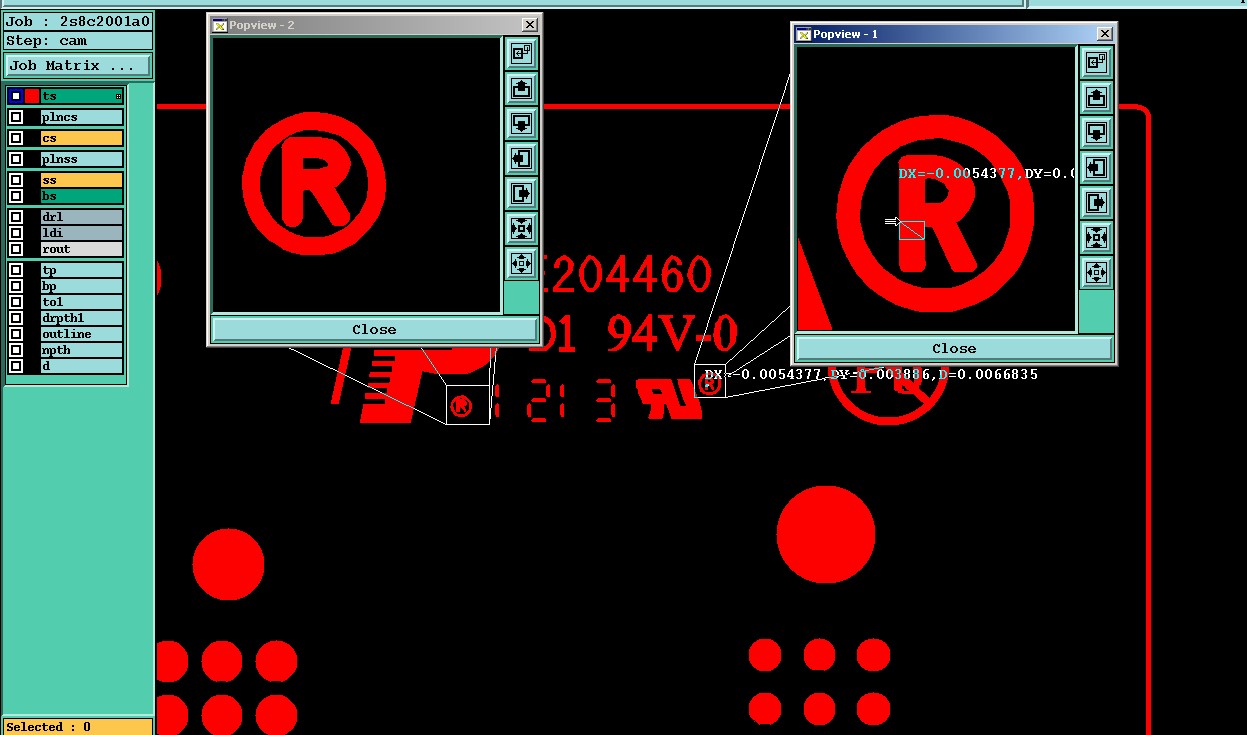The image size is (1247, 735).
Task: Click the Job : 2s8c2001a0 label
Action: (78, 21)
